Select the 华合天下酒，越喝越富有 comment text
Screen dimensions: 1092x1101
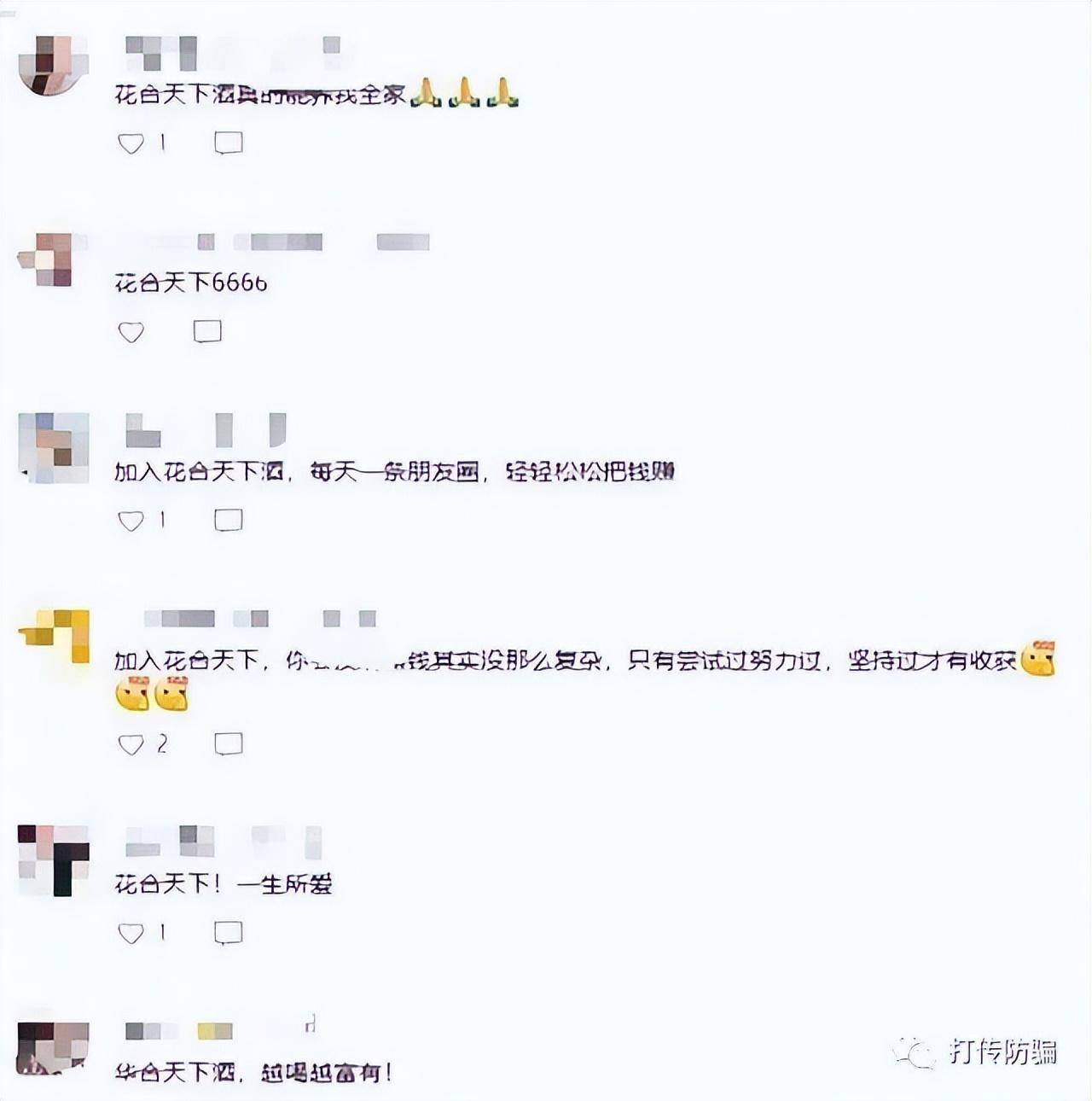(253, 1072)
